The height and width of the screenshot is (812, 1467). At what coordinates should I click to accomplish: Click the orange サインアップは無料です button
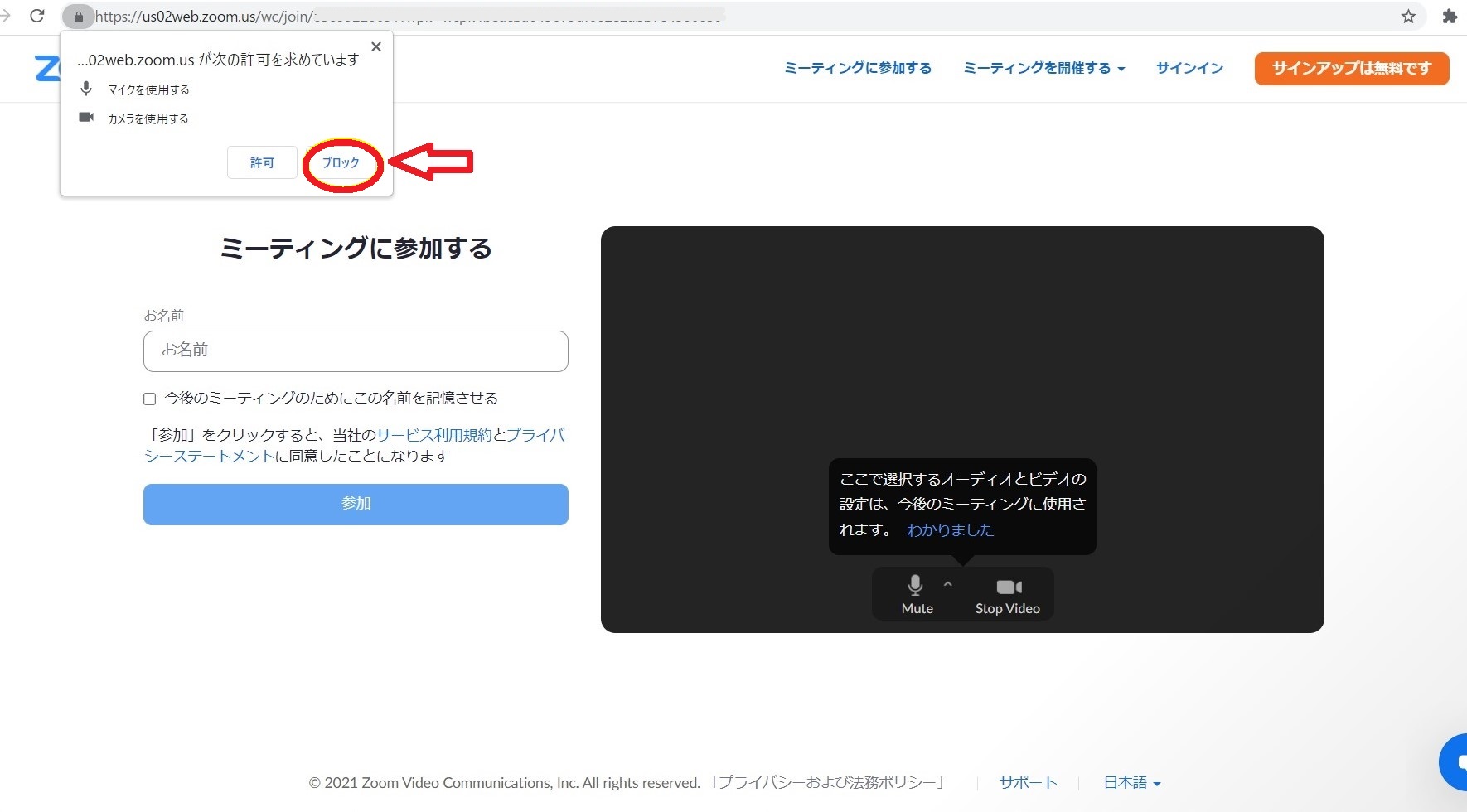(x=1352, y=69)
